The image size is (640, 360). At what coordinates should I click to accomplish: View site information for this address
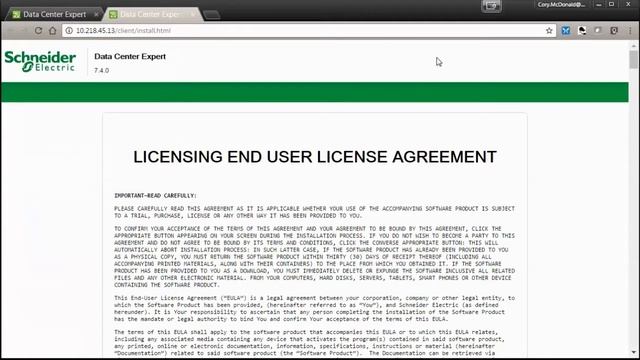click(69, 31)
